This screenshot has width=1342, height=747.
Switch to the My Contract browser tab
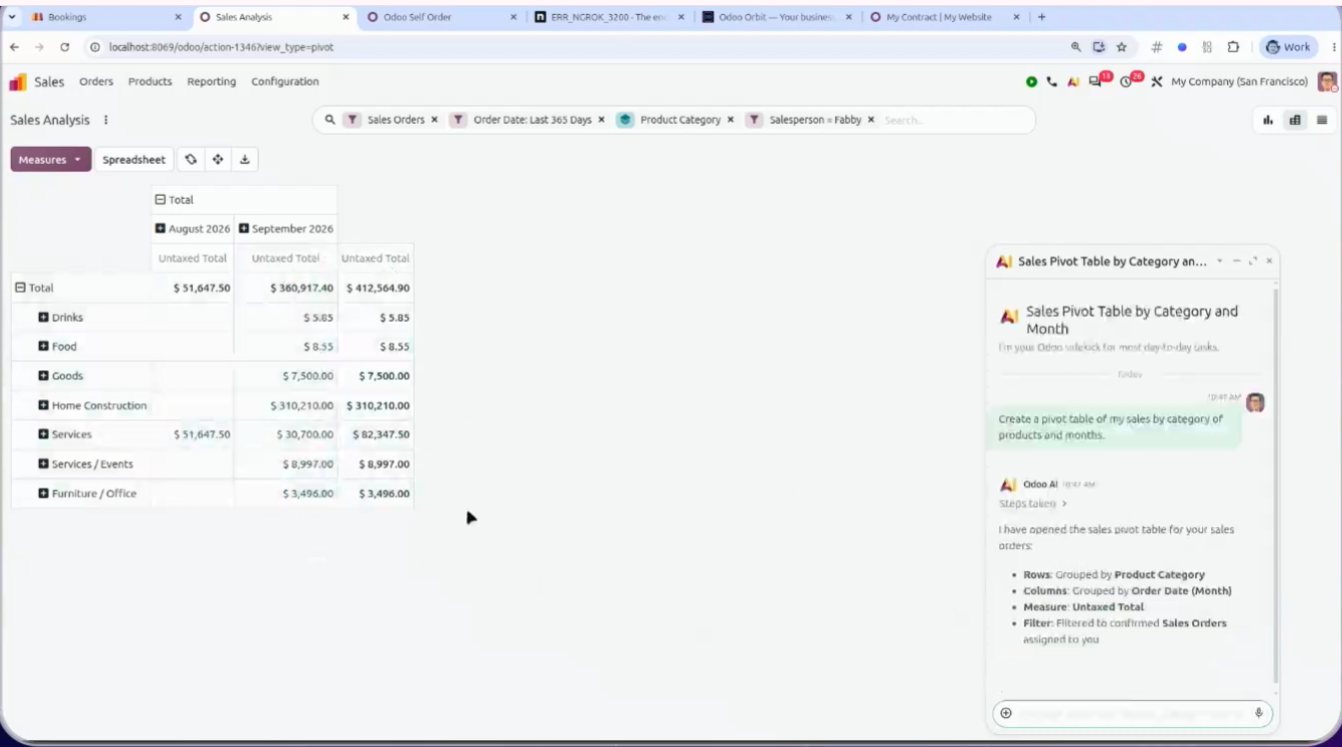tap(945, 17)
